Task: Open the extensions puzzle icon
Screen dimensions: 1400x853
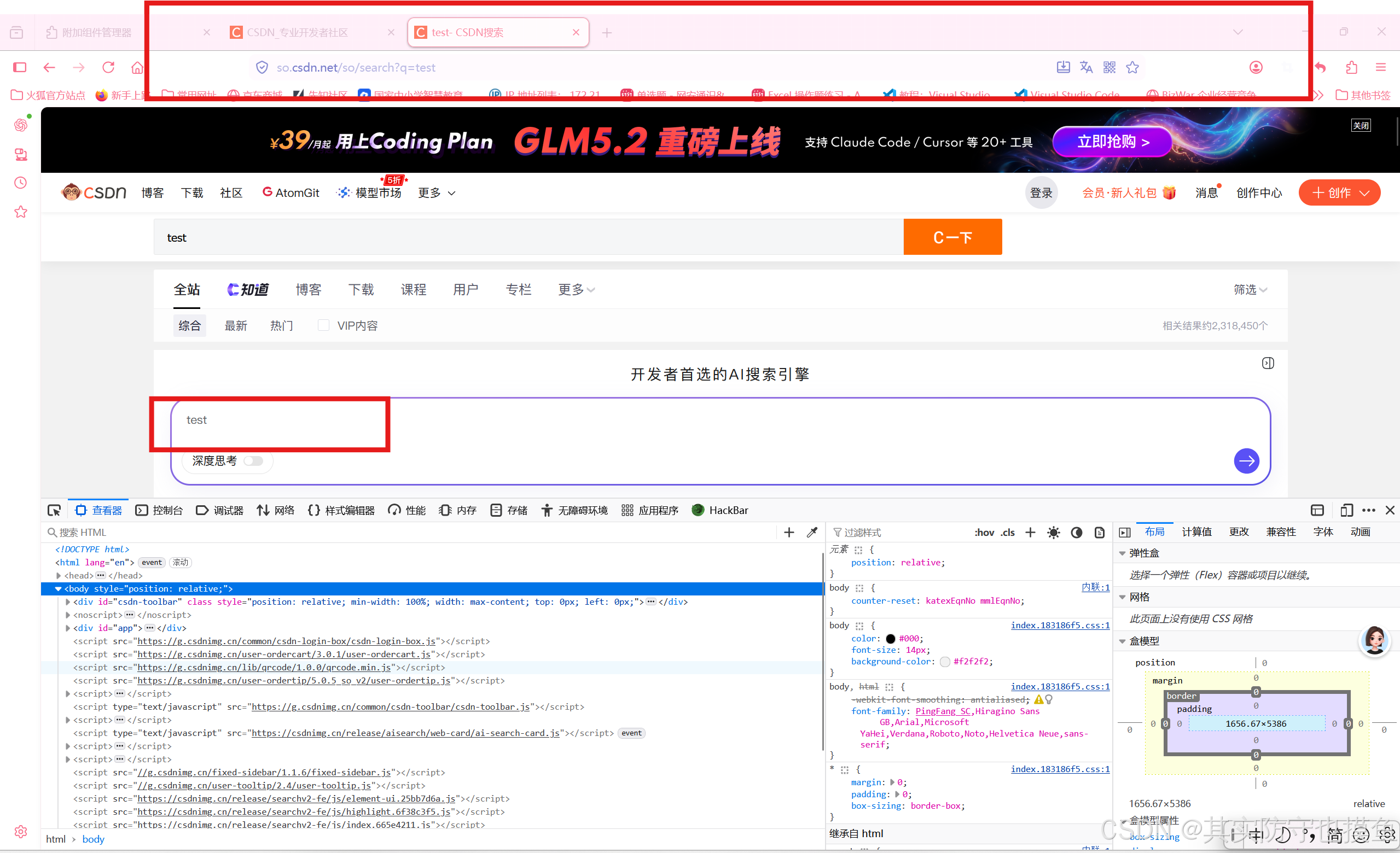Action: [x=1352, y=68]
